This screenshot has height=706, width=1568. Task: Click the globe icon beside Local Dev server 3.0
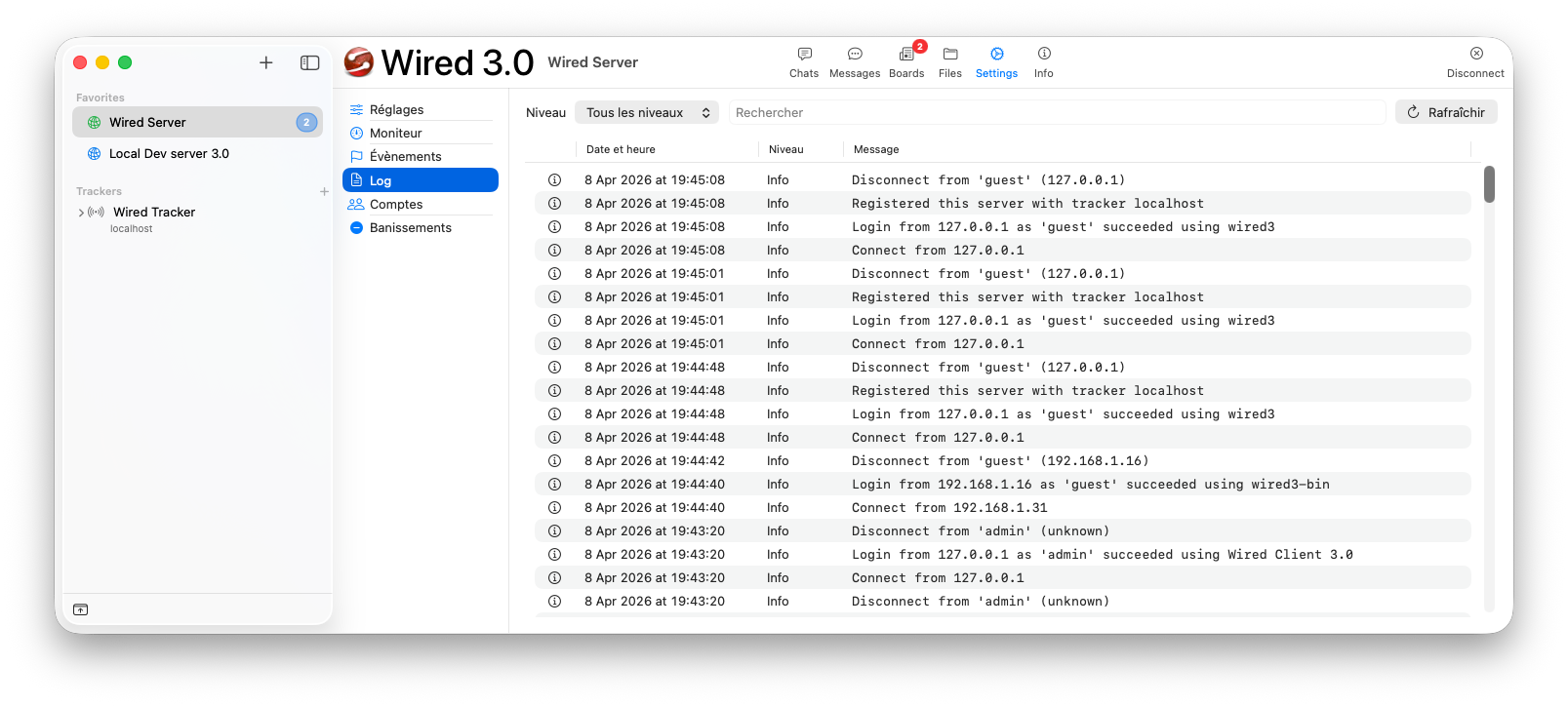click(95, 154)
